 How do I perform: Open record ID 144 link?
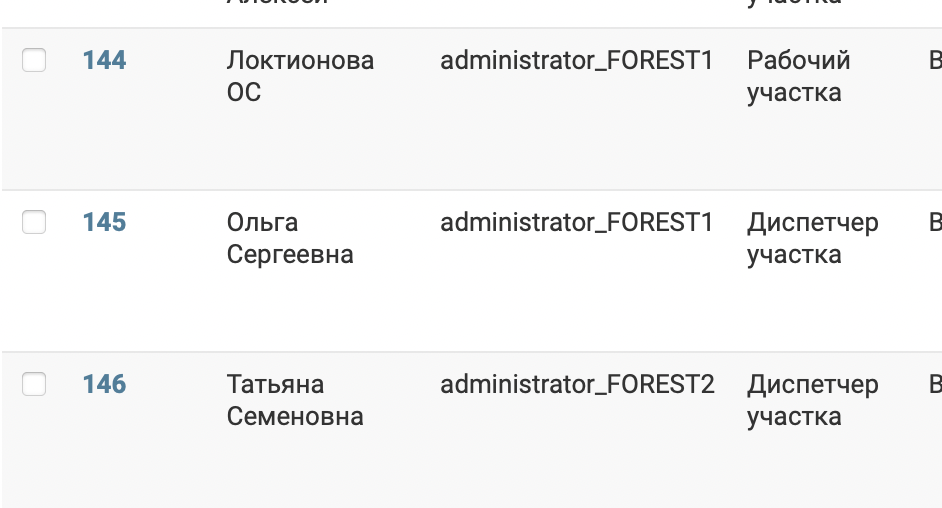(x=104, y=61)
